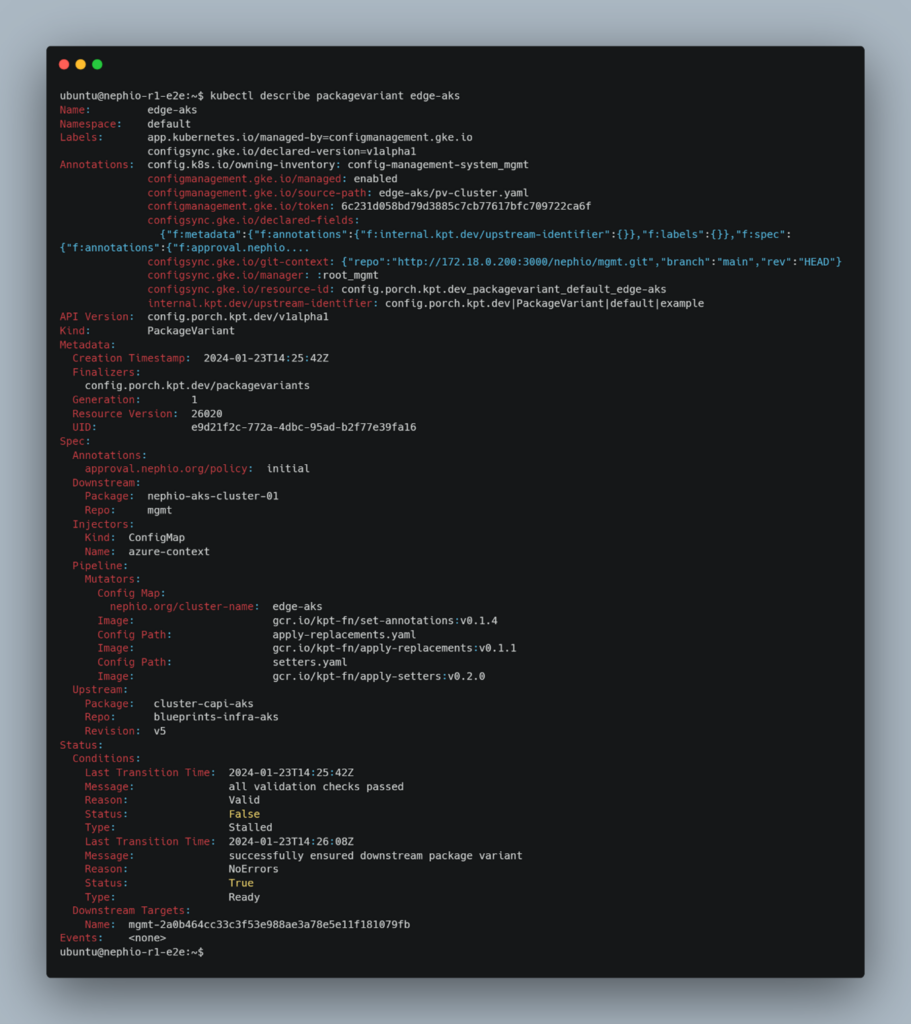Click the 'Mutators:' heading
Image resolution: width=911 pixels, height=1024 pixels.
tap(112, 579)
